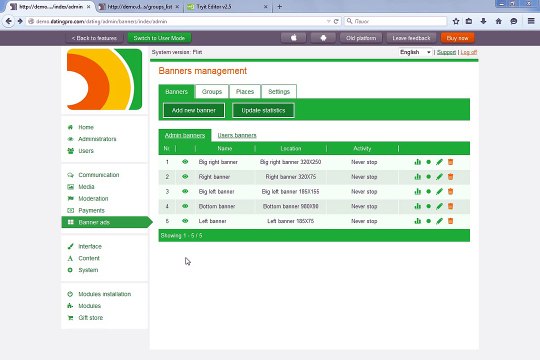The height and width of the screenshot is (360, 540).
Task: Delete the Bottom banner
Action: (x=450, y=206)
